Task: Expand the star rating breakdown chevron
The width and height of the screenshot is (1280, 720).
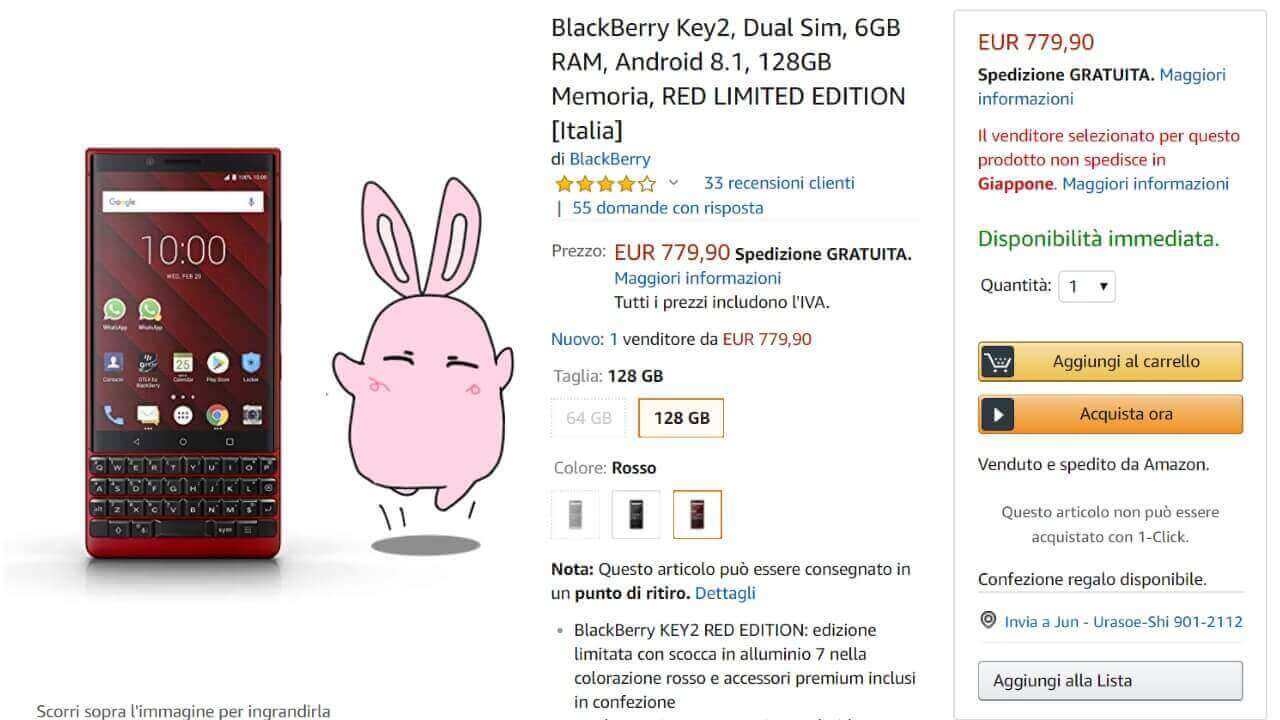Action: pyautogui.click(x=673, y=183)
